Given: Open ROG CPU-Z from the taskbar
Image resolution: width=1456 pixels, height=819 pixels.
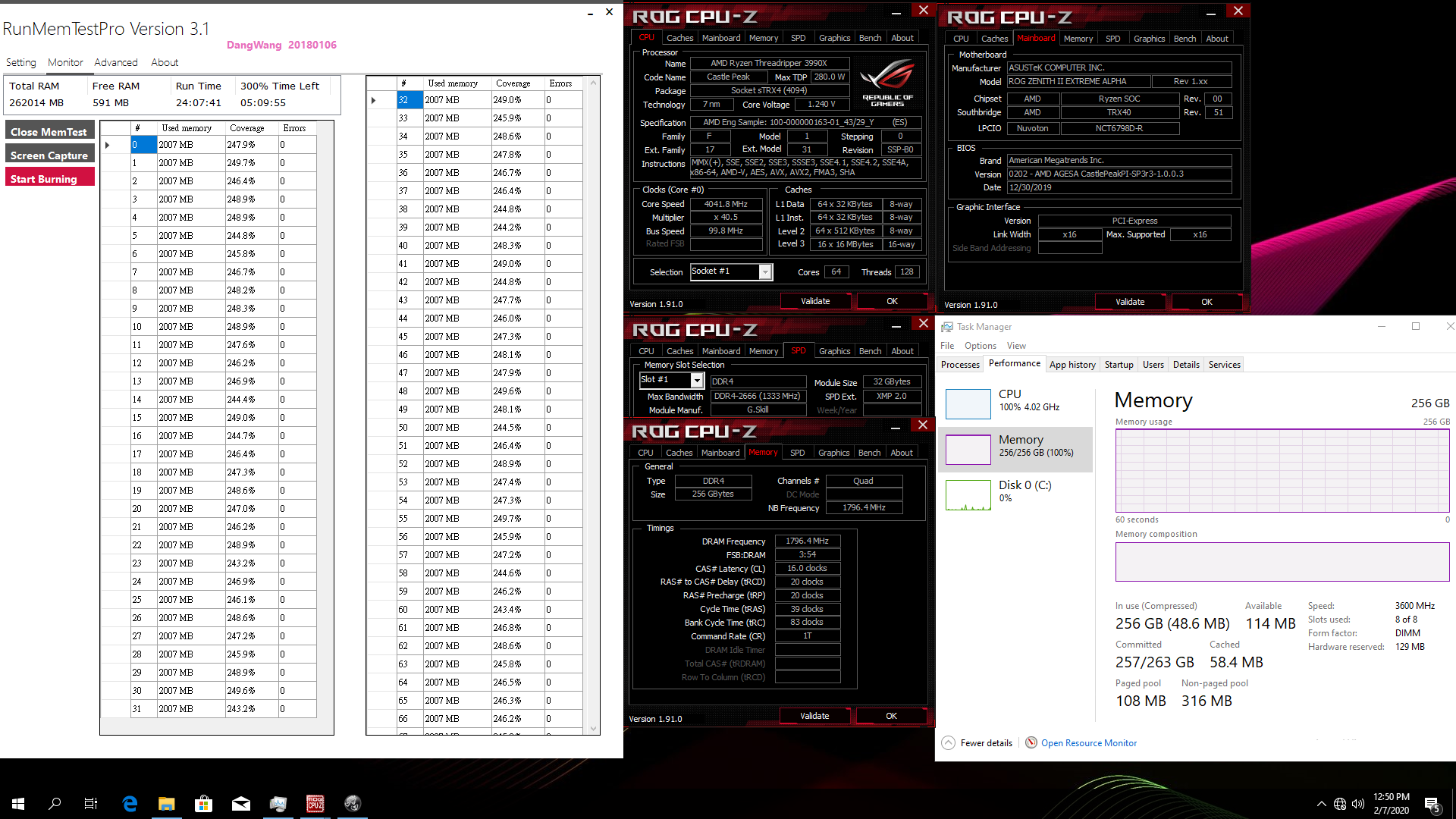Looking at the screenshot, I should tap(315, 803).
